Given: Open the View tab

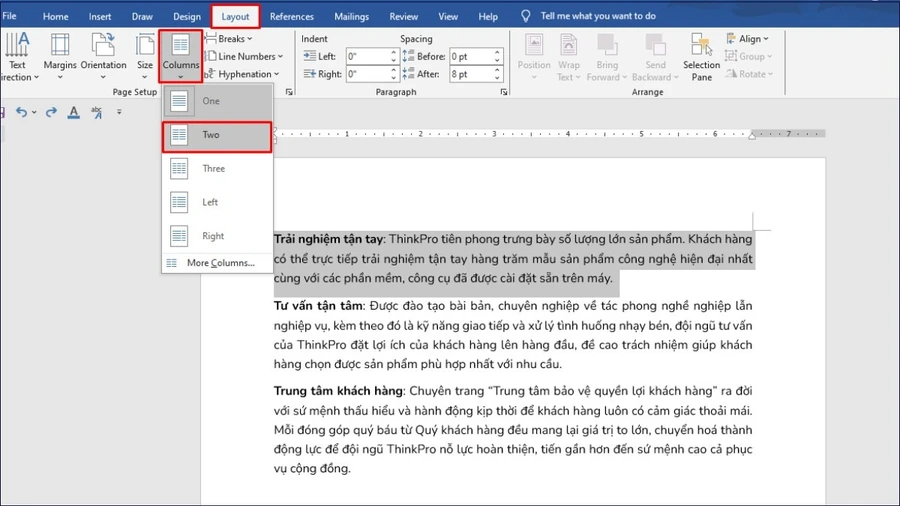Looking at the screenshot, I should [x=448, y=16].
